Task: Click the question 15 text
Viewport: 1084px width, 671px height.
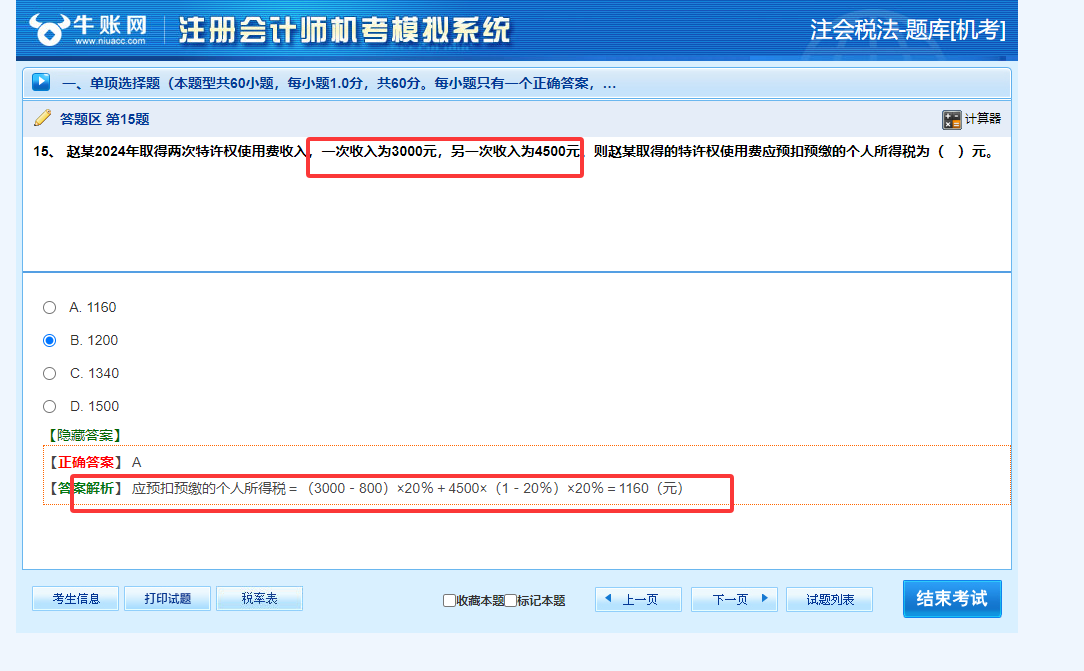Action: pos(515,151)
